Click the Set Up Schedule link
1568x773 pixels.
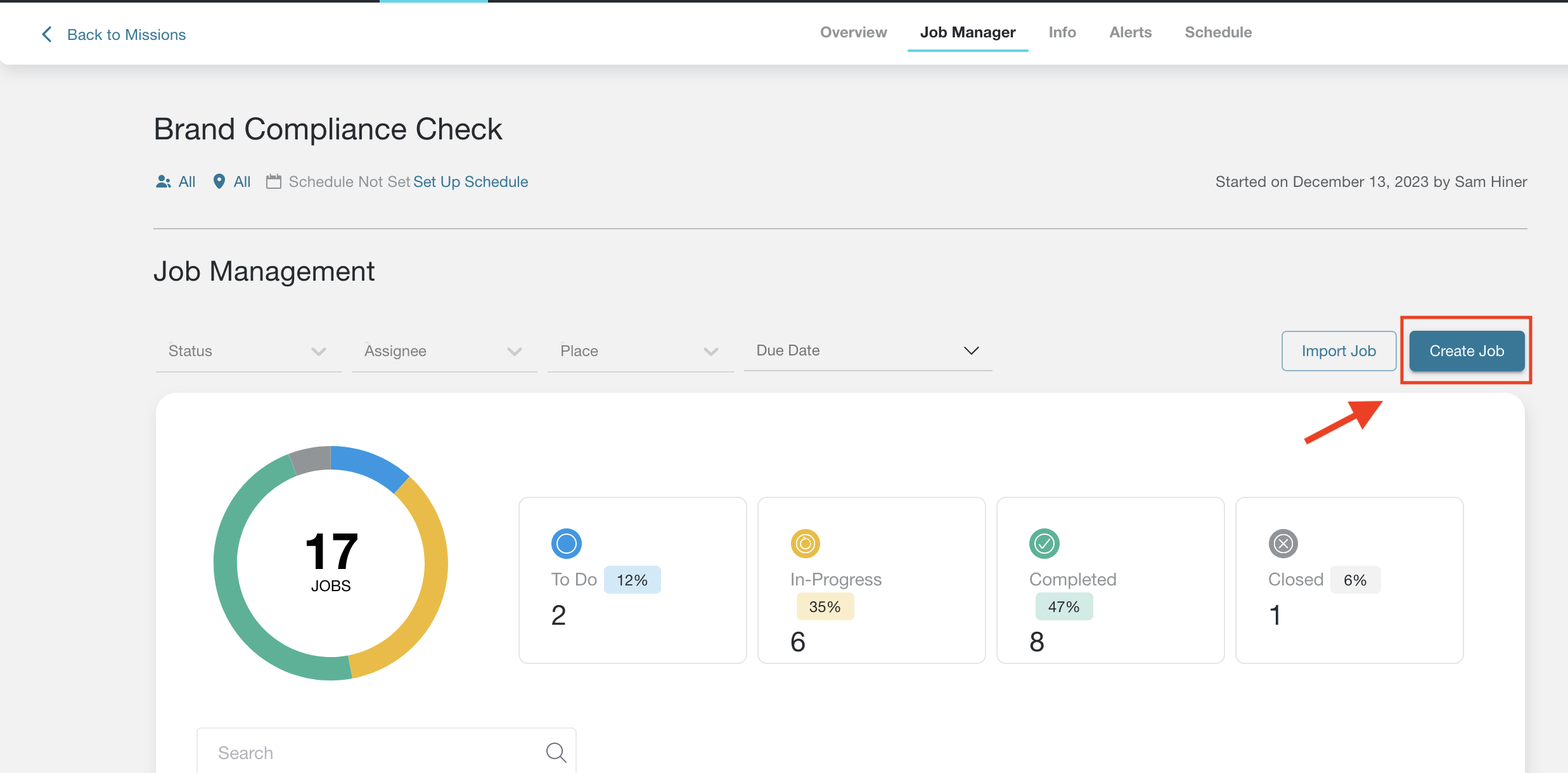coord(470,182)
